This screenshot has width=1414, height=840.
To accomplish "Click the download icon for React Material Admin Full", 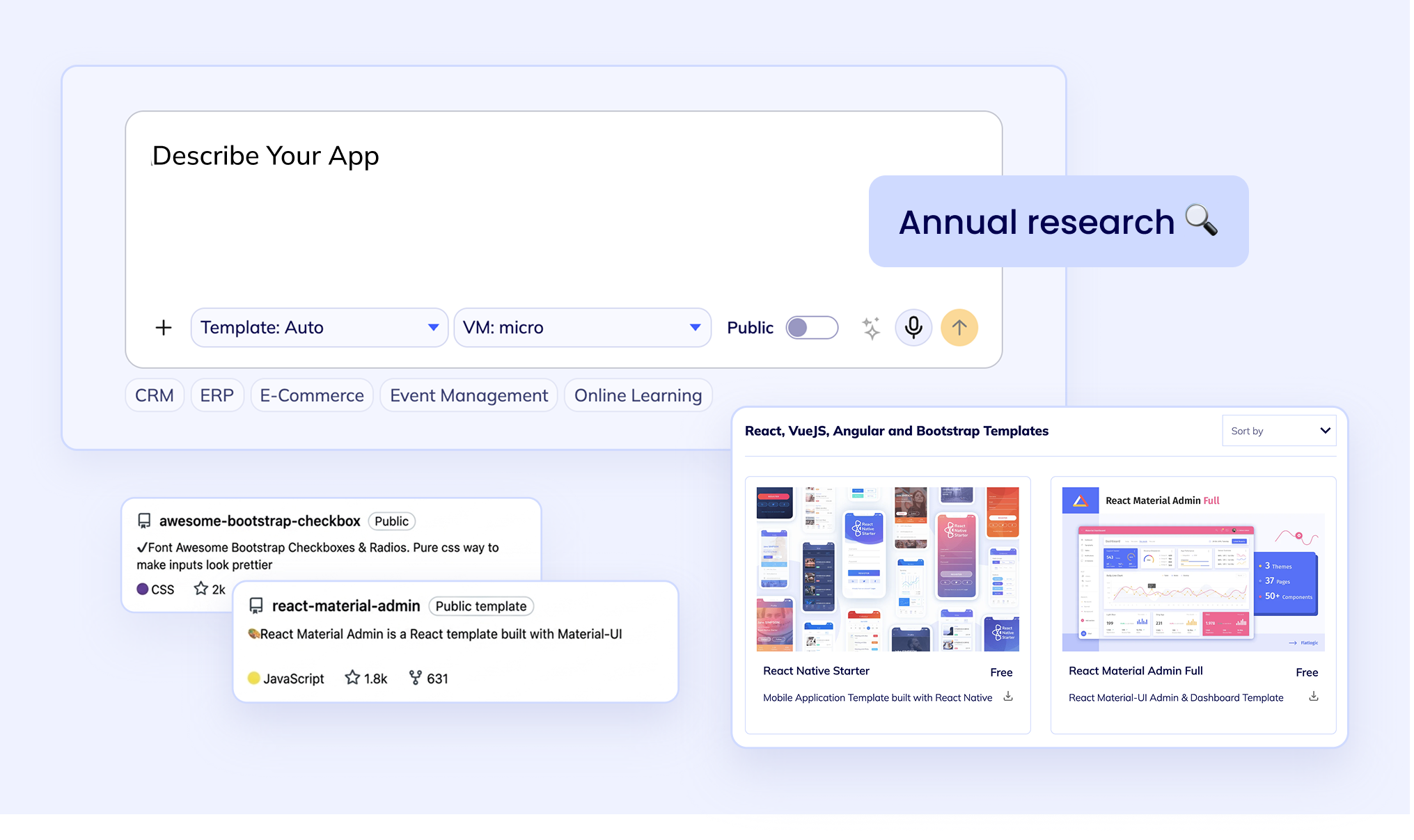I will pos(1313,696).
